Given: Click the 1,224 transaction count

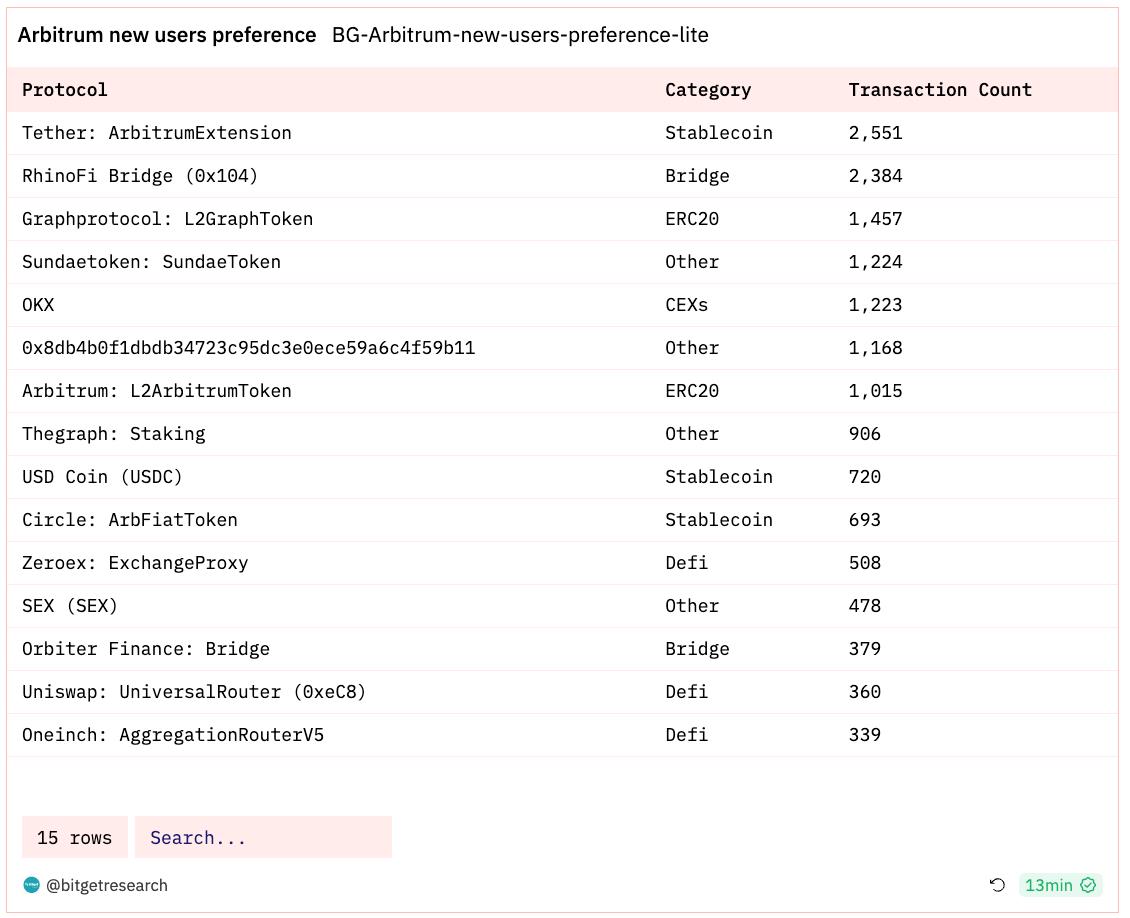Looking at the screenshot, I should 875,262.
